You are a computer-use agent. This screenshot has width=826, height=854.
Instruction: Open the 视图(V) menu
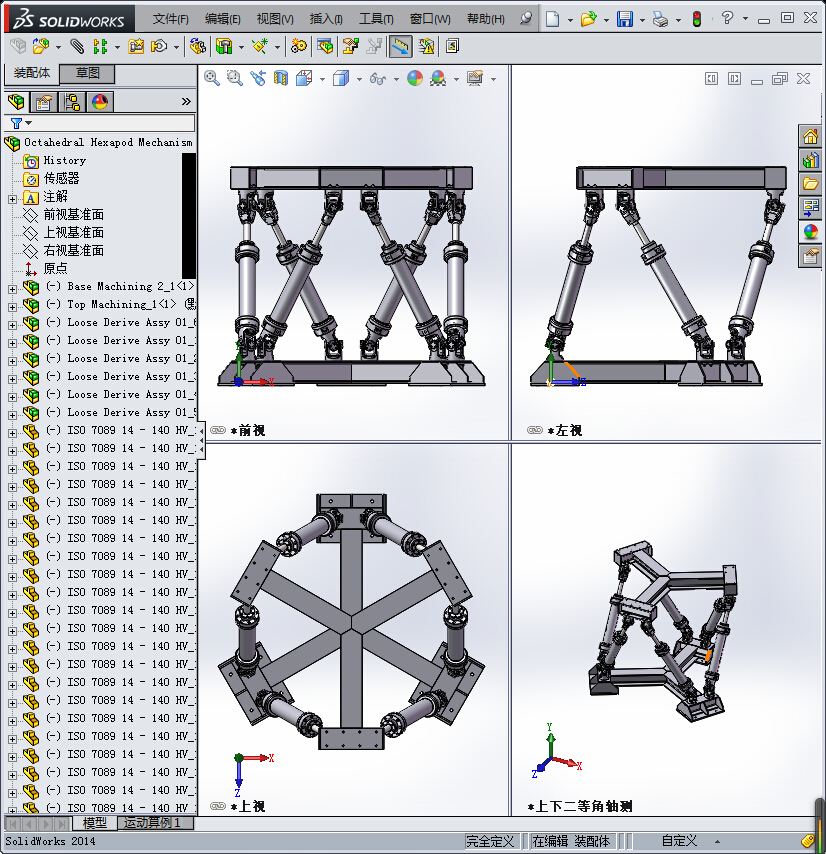point(275,19)
